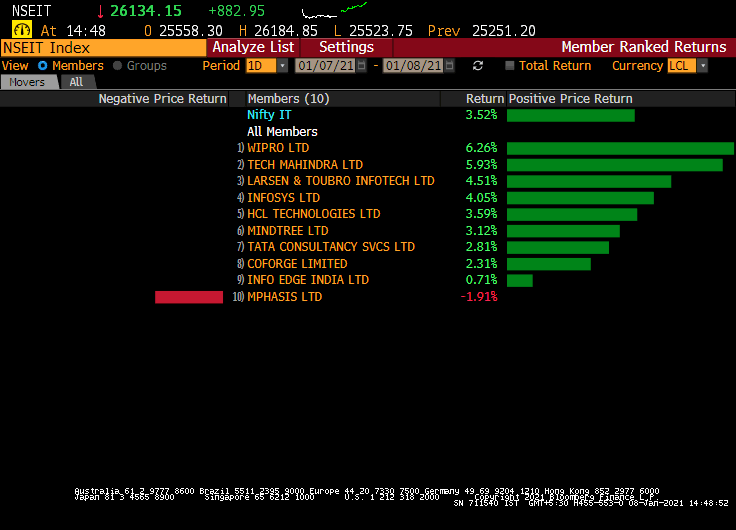Click the intraday sparkline chart at top
Viewport: 736px width, 530px height.
334,11
